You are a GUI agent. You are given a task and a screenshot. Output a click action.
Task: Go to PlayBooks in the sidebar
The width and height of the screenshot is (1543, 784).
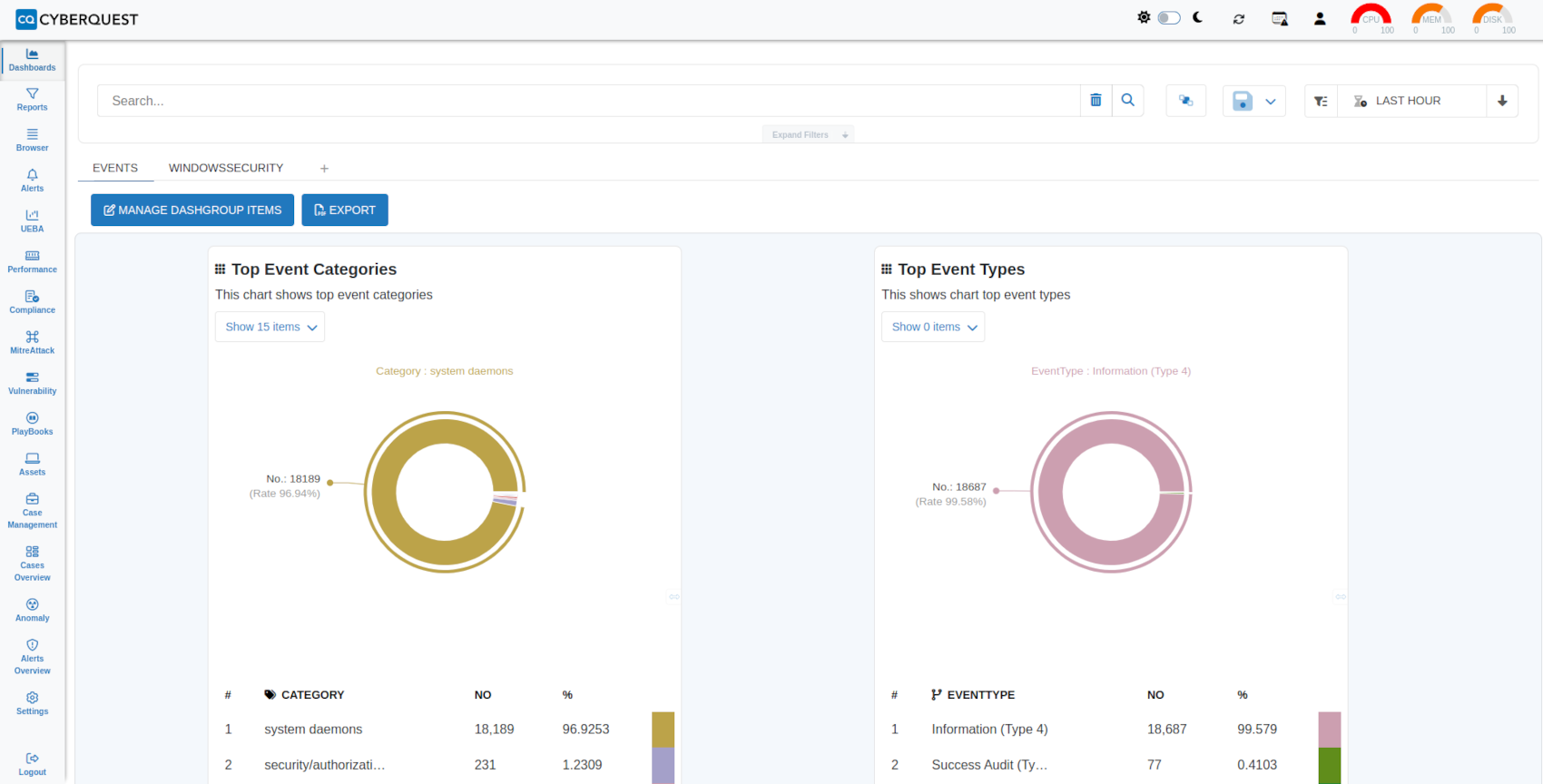(x=32, y=424)
